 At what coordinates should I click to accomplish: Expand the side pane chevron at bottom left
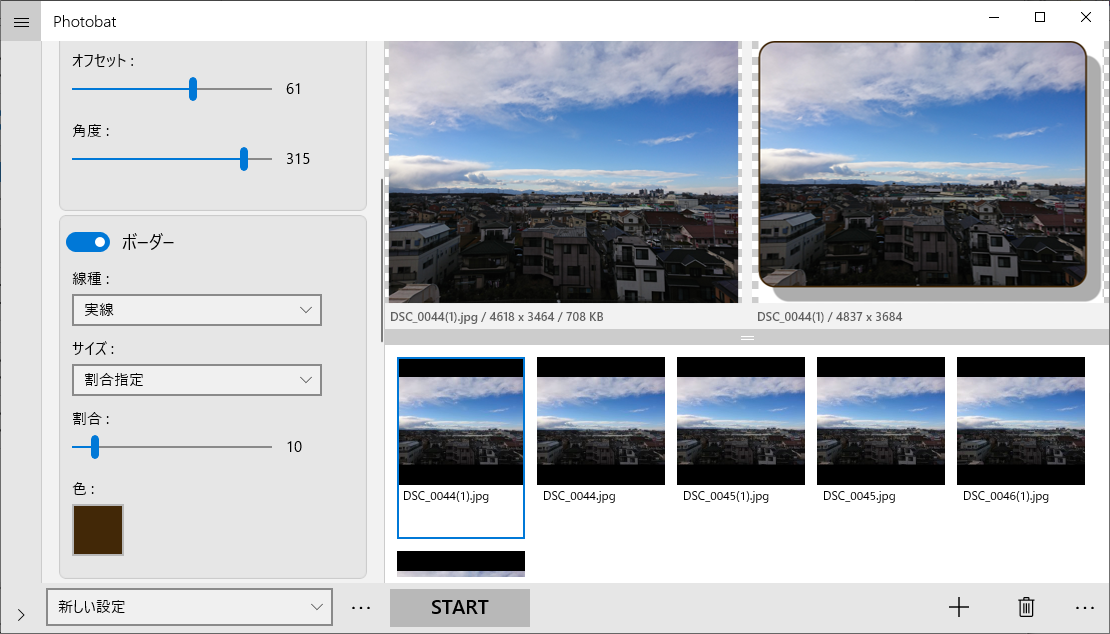click(21, 615)
